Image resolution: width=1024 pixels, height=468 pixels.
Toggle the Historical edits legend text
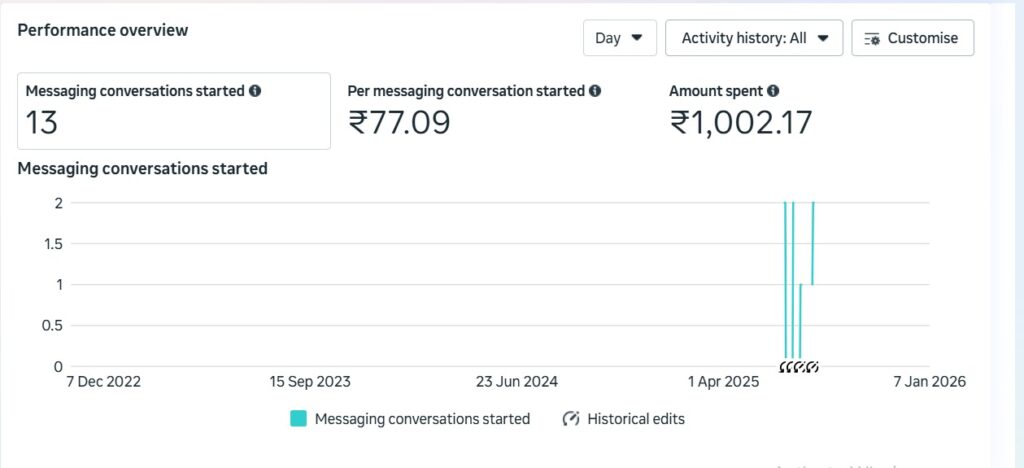636,419
